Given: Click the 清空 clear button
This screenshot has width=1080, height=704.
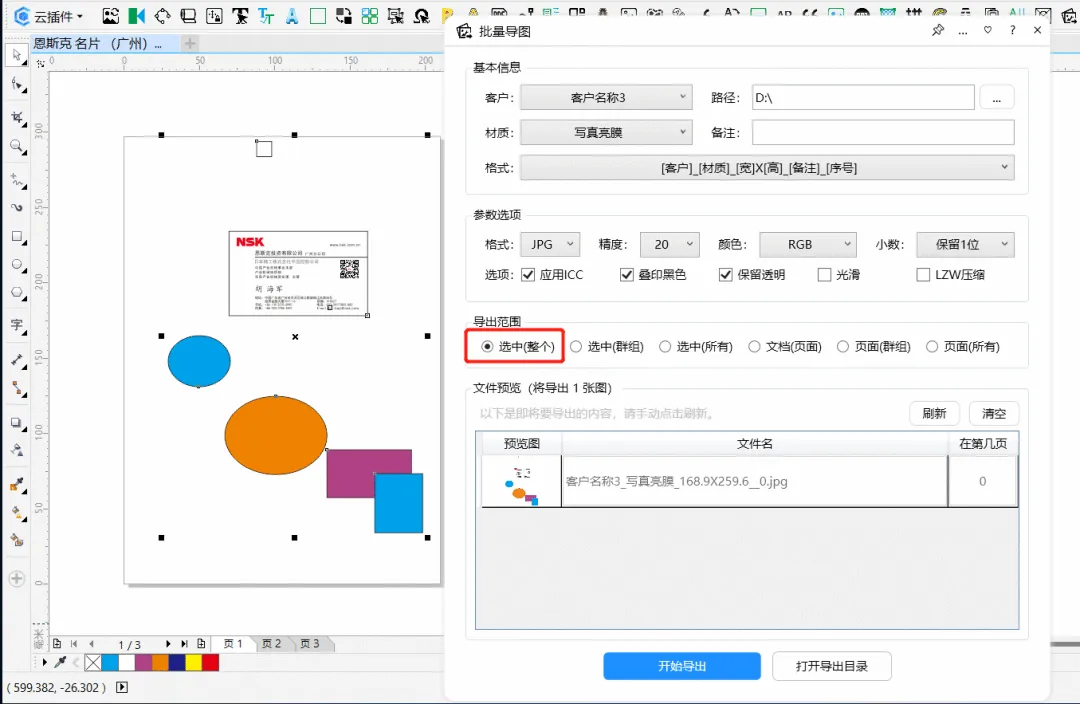Looking at the screenshot, I should (x=994, y=413).
